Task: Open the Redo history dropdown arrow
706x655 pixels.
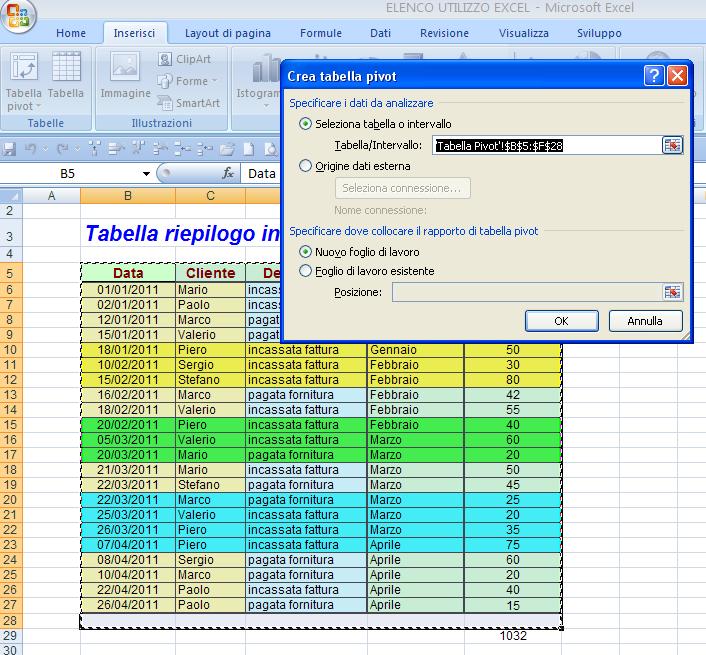Action: (77, 148)
